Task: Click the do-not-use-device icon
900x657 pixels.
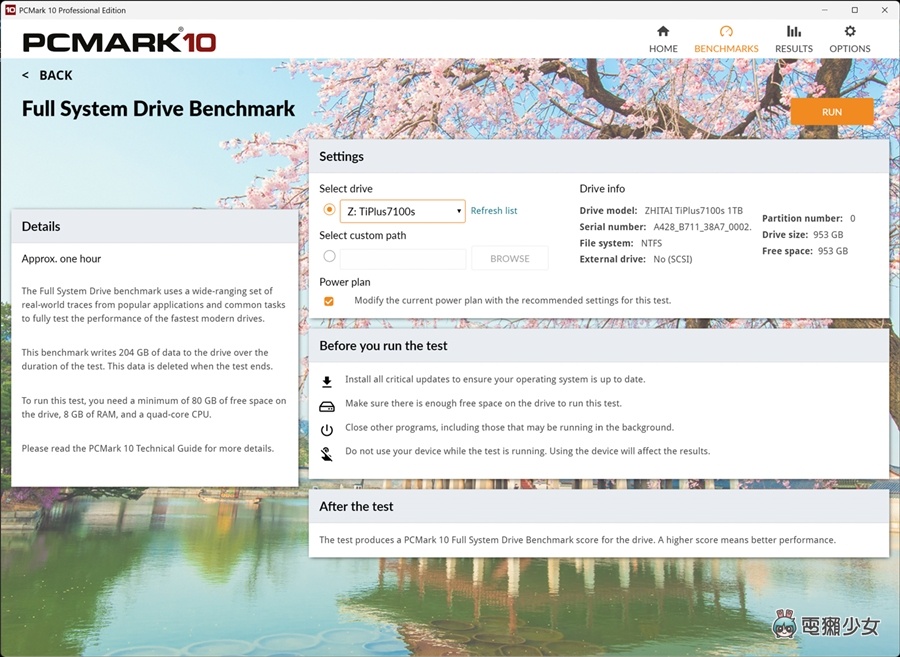Action: coord(327,453)
